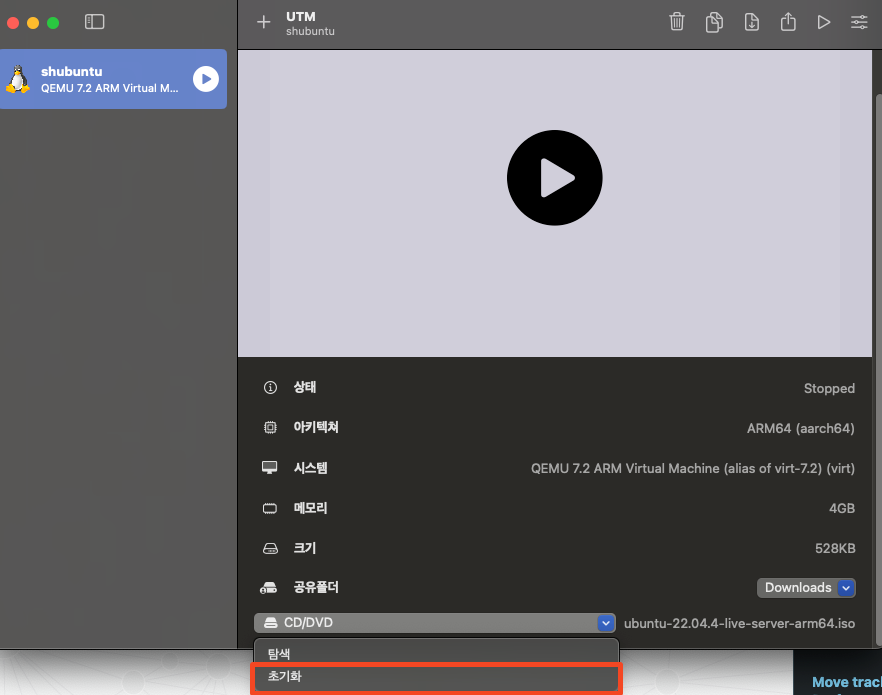Click the shared folder drive icon
The height and width of the screenshot is (695, 882).
(268, 588)
